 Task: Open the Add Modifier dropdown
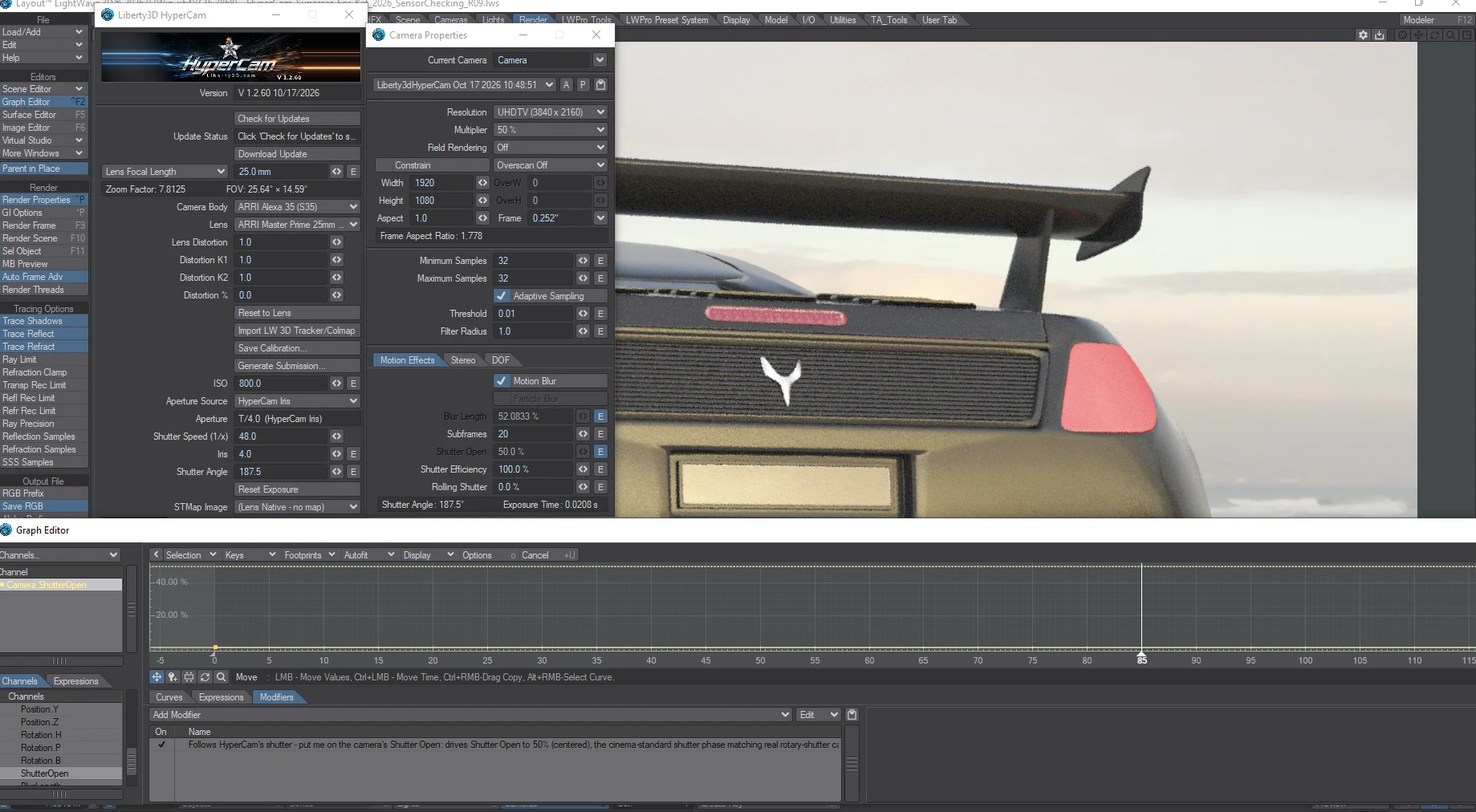tap(470, 715)
